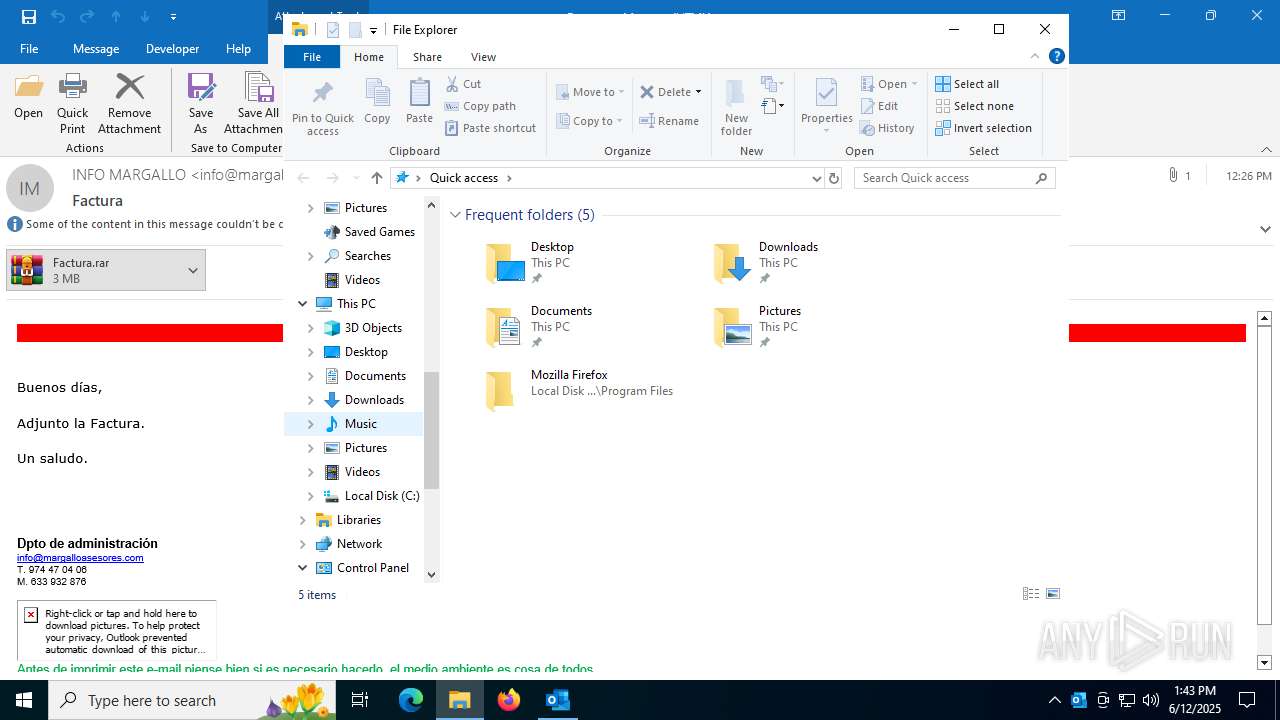Click the Rename ribbon button
Viewport: 1280px width, 720px height.
[x=669, y=121]
